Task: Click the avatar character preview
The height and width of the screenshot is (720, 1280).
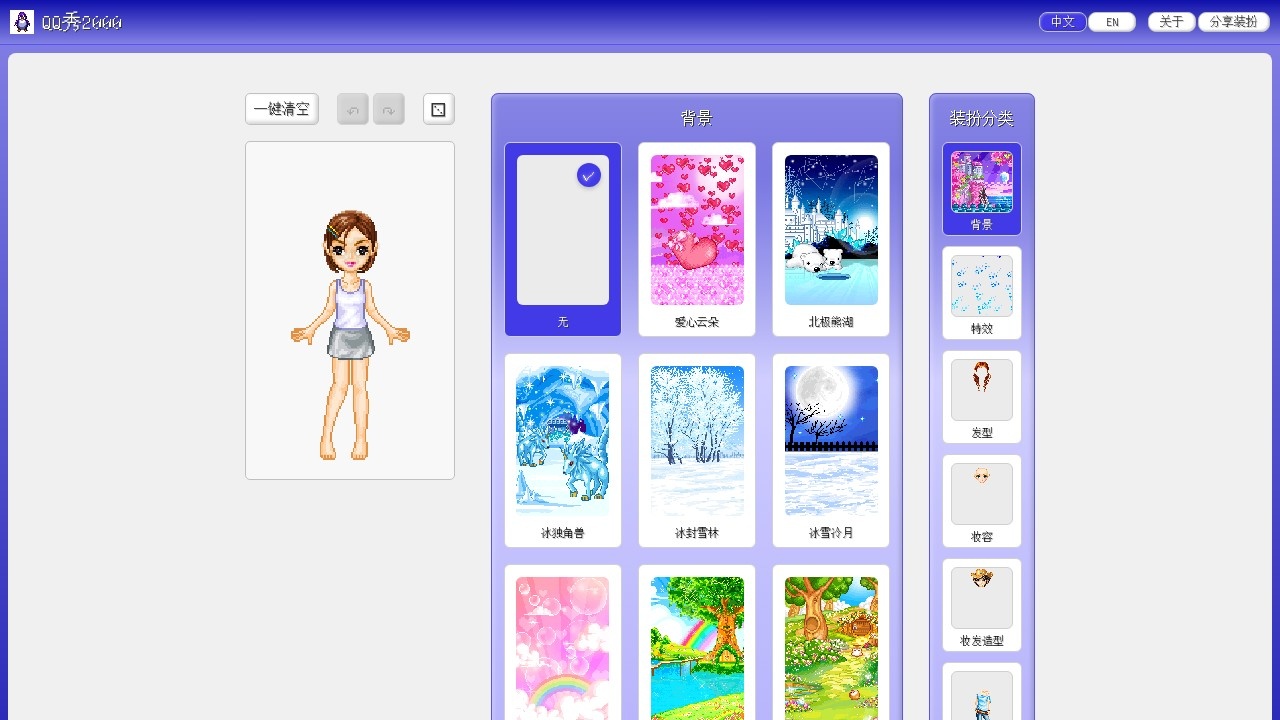Action: pos(350,310)
